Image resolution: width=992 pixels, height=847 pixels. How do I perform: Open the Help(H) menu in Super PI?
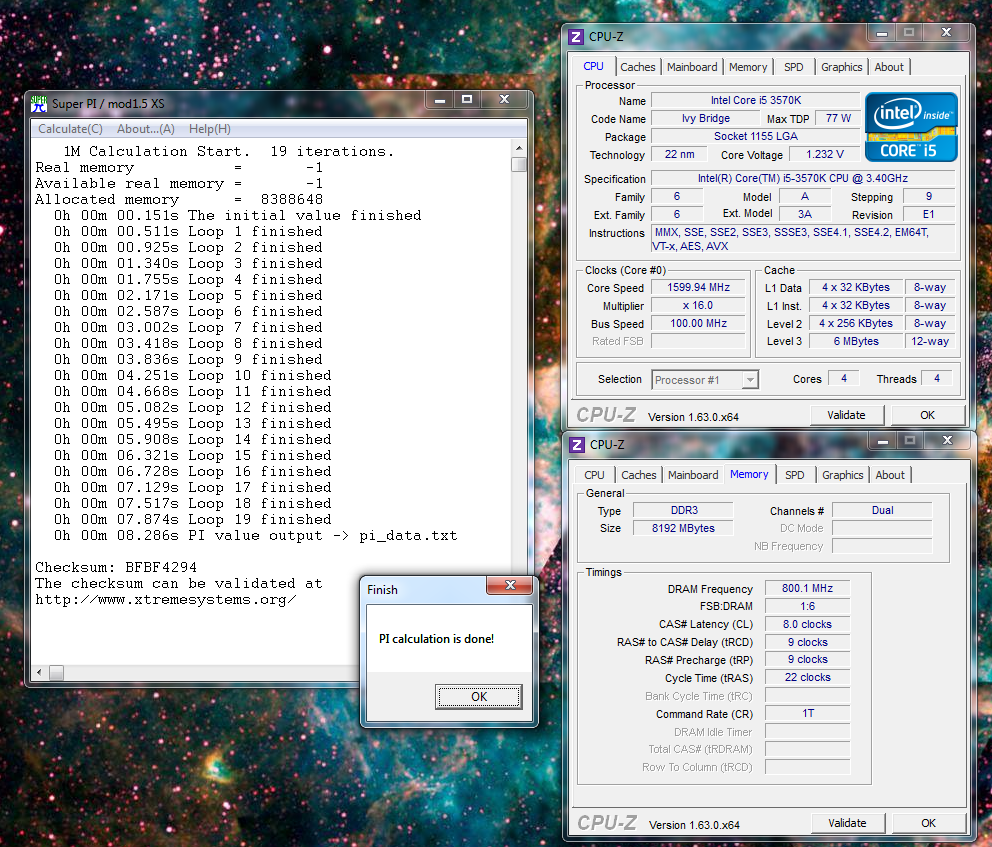[x=209, y=129]
